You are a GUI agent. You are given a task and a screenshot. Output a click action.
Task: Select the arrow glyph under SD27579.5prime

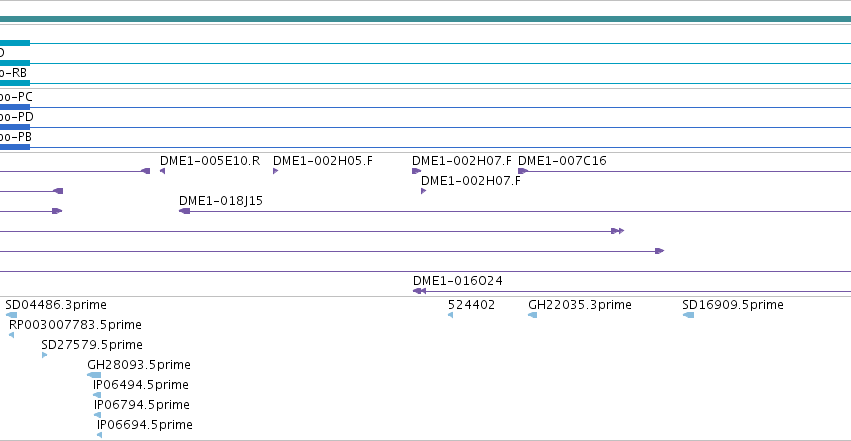coord(45,355)
